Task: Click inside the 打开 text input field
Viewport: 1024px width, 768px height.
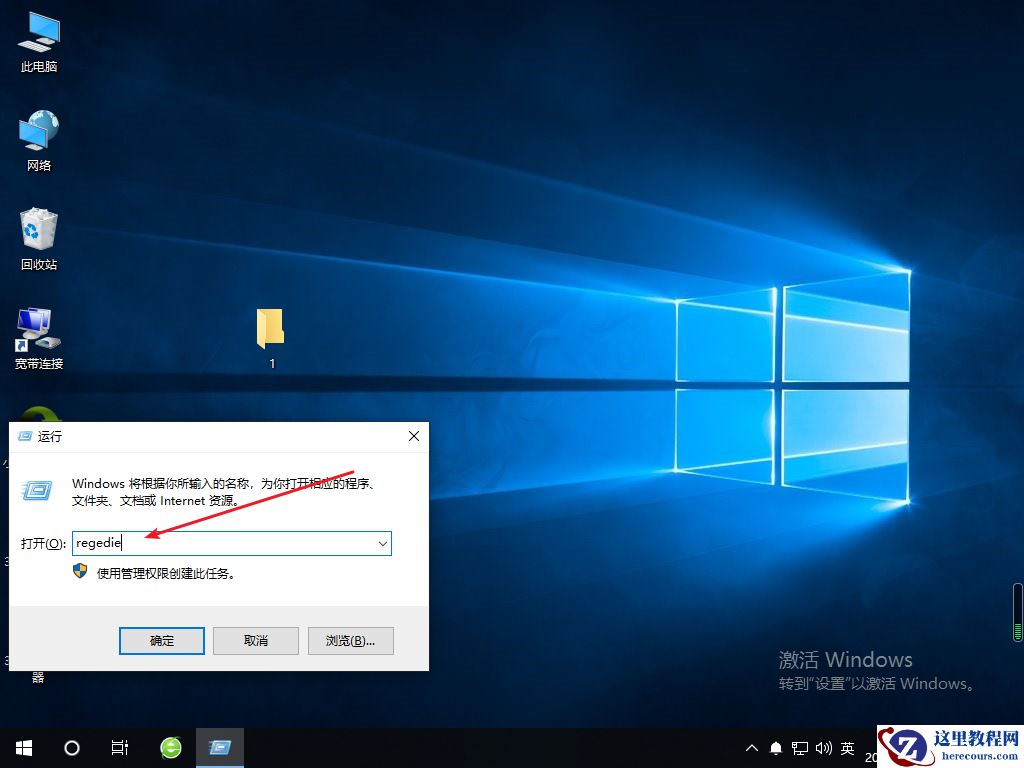Action: click(200, 543)
